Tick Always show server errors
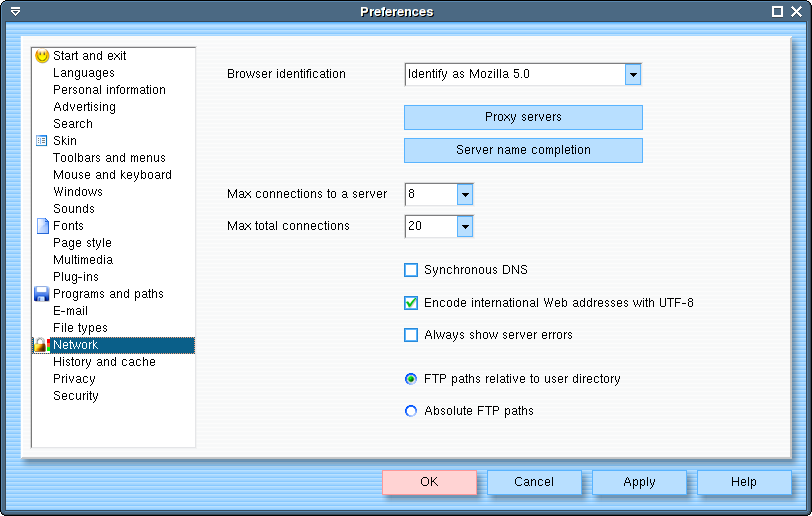The width and height of the screenshot is (812, 516). 411,335
